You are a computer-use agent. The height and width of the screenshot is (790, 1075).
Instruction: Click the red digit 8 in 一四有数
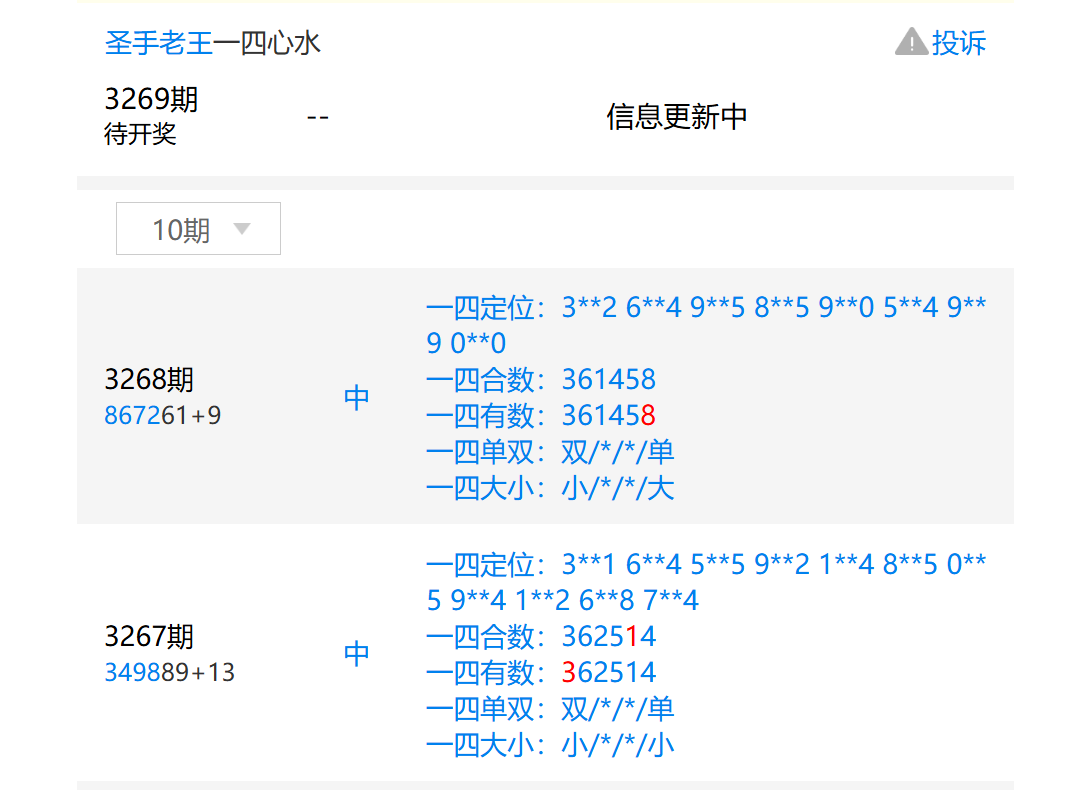click(650, 415)
